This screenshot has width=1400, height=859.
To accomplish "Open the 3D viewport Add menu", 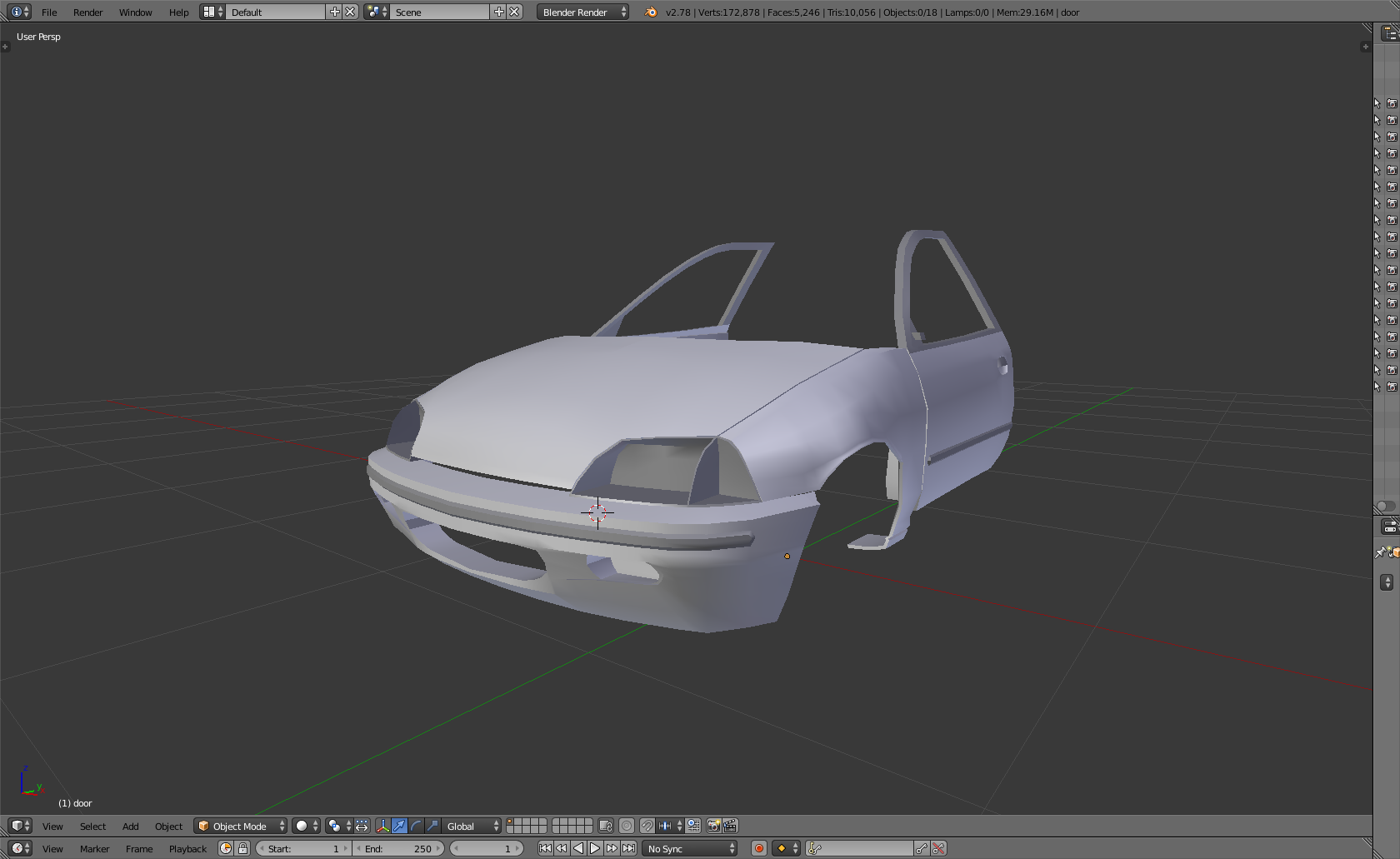I will coord(130,827).
